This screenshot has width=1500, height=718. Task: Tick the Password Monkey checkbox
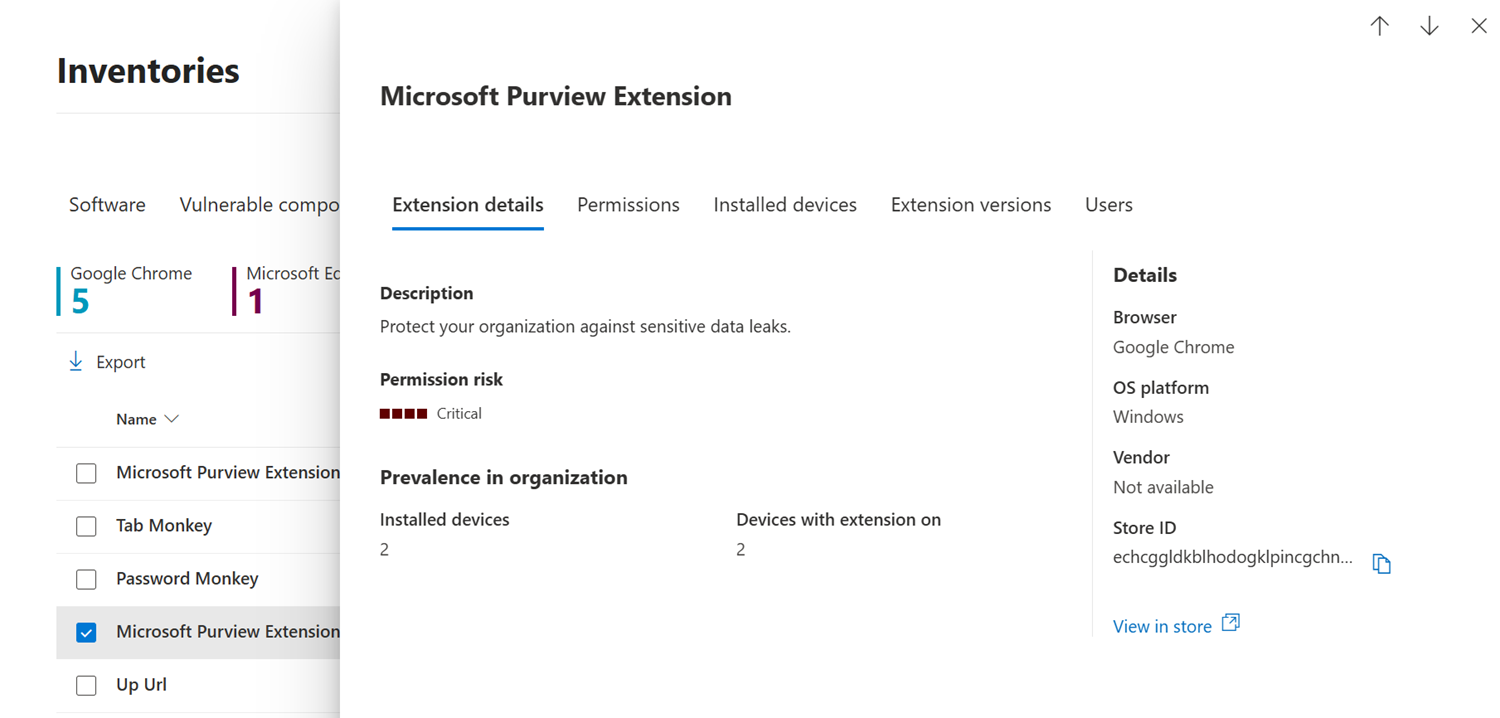pos(86,579)
